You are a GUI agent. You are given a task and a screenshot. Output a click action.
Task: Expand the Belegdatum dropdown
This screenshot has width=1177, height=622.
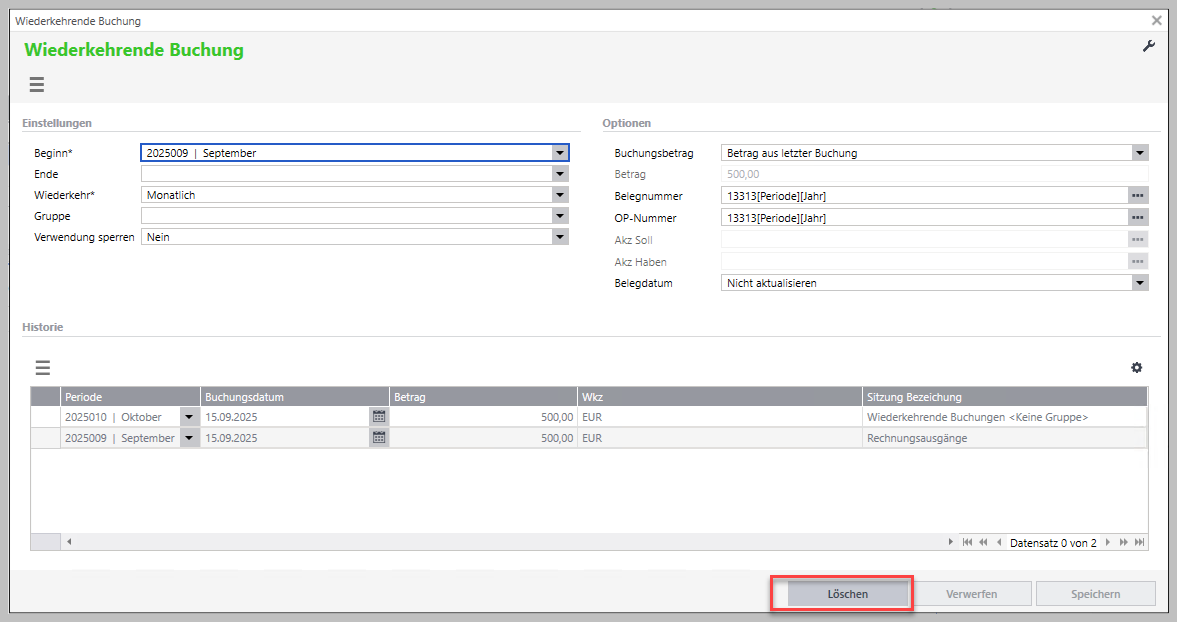pyautogui.click(x=1140, y=283)
